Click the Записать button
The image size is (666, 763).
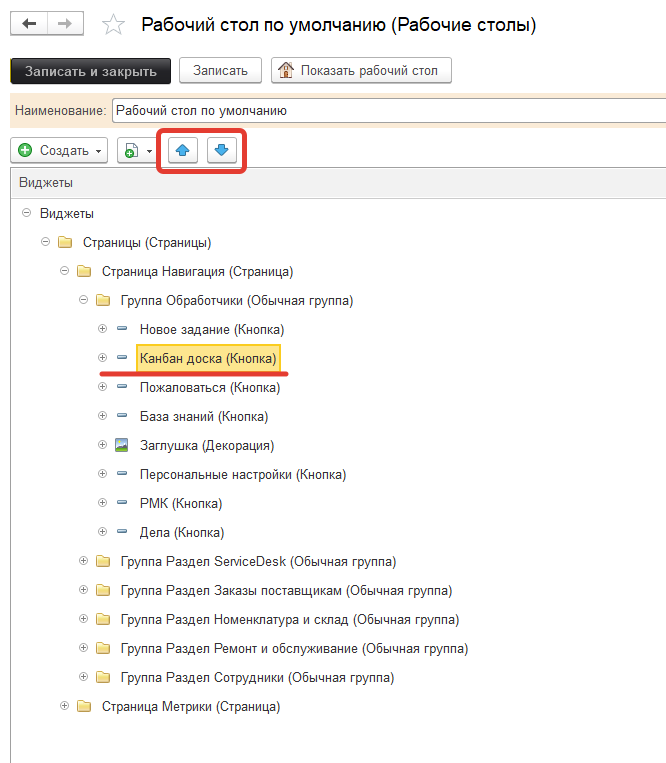click(x=220, y=71)
